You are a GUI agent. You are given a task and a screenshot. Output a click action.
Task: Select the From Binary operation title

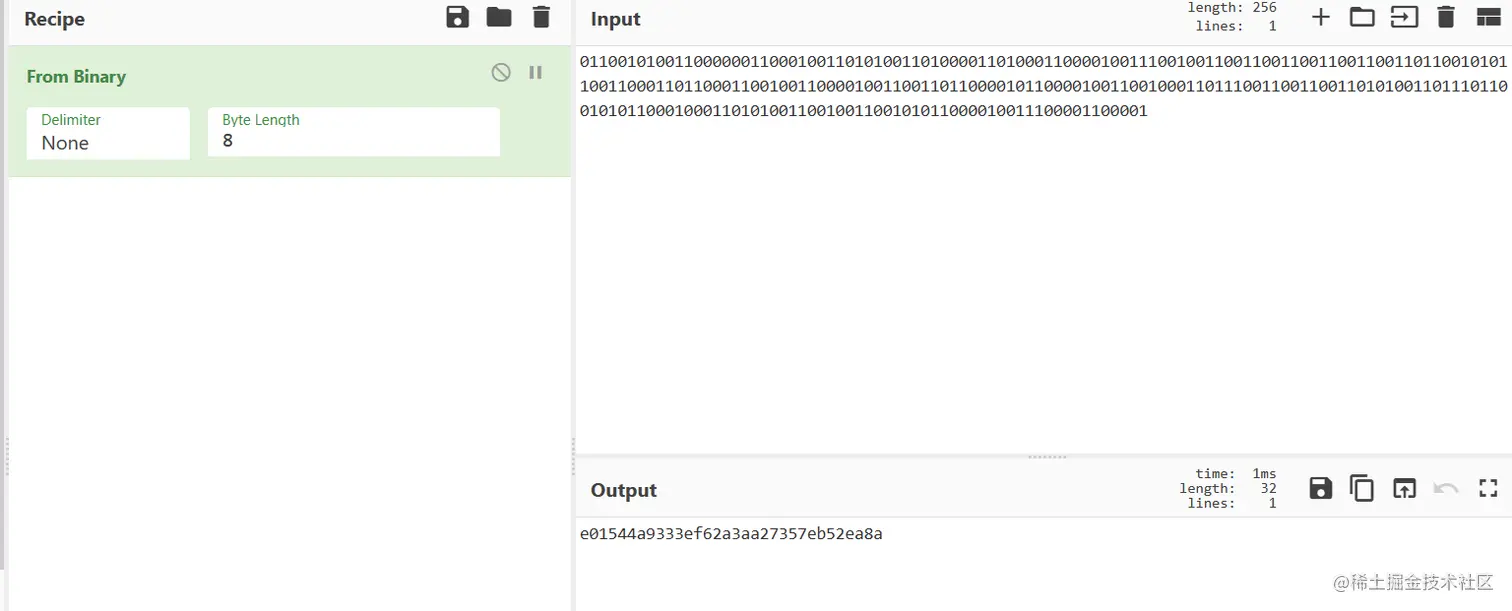(x=76, y=77)
